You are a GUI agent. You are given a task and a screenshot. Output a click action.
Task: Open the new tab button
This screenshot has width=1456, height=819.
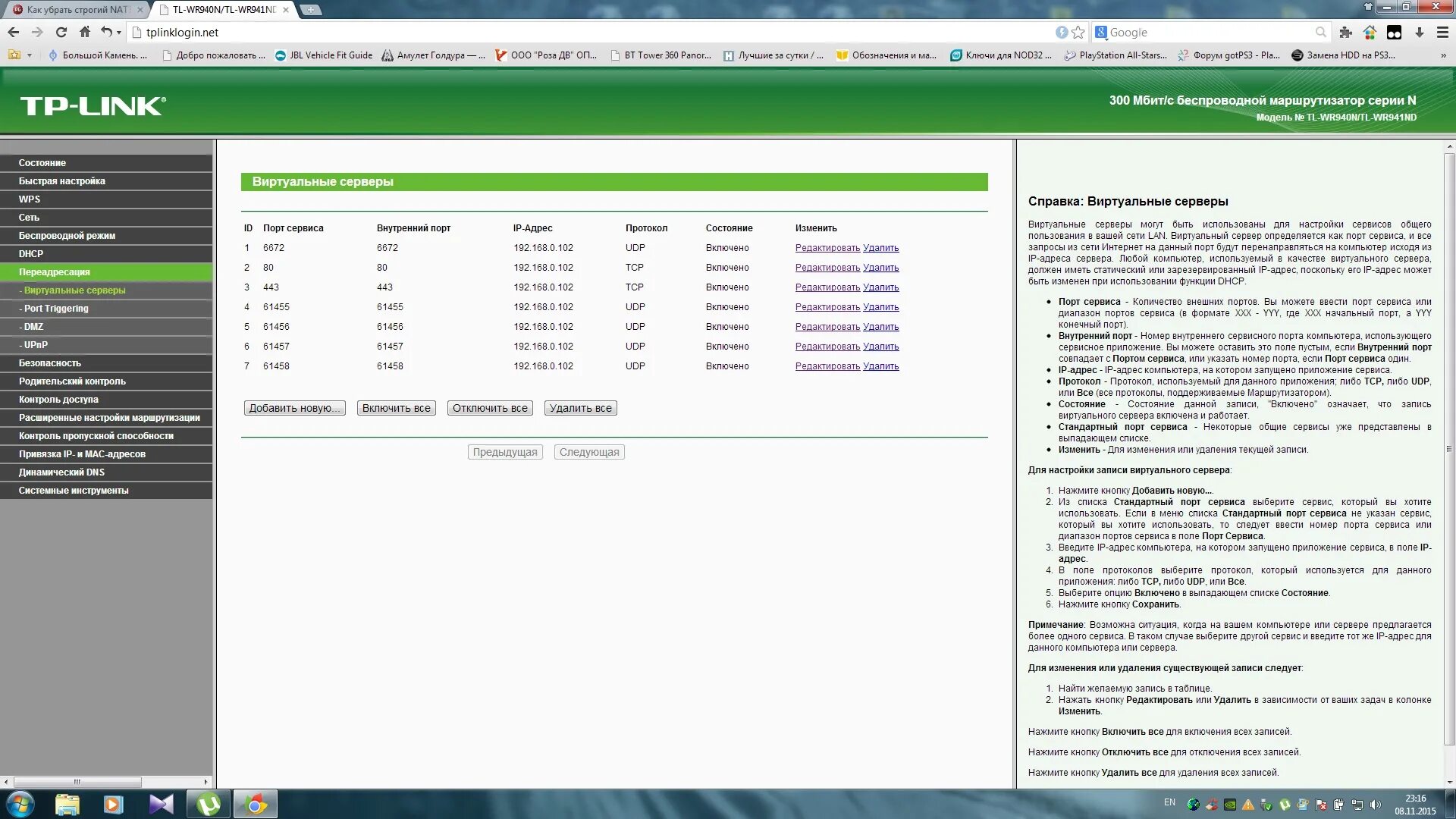(x=311, y=10)
